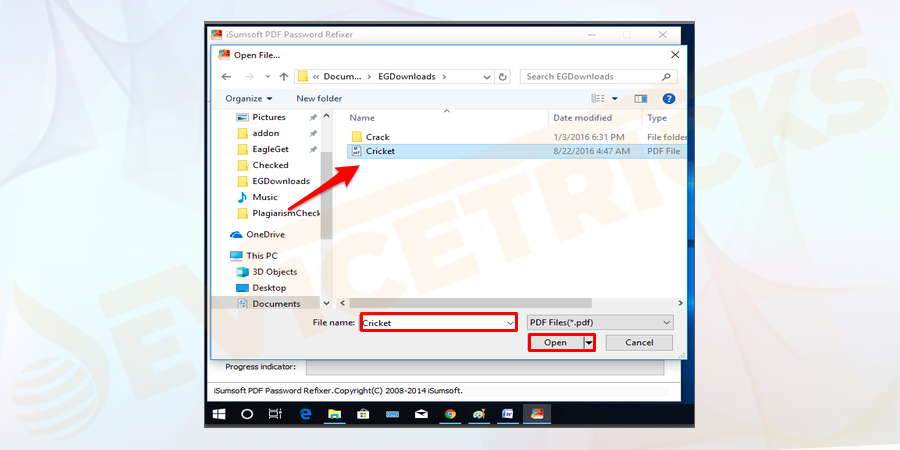Click the Back navigation arrow
This screenshot has height=450, width=900.
[x=226, y=76]
